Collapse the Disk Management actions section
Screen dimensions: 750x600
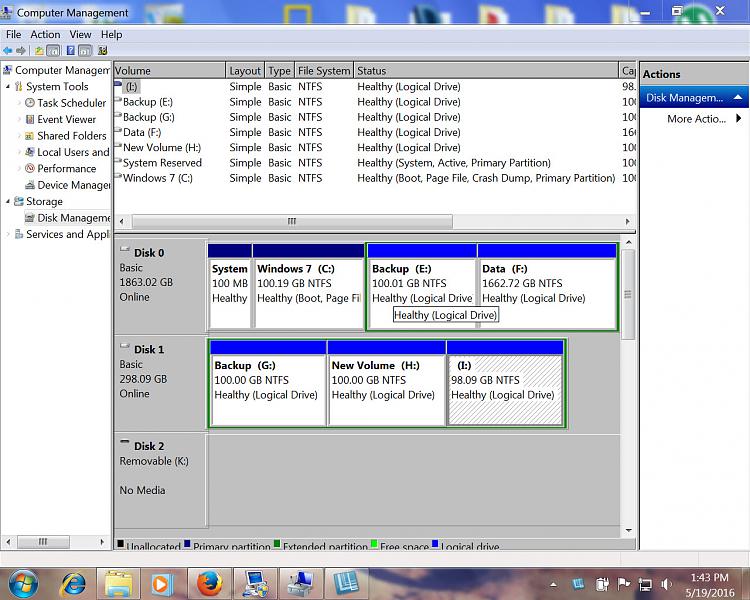tap(738, 98)
